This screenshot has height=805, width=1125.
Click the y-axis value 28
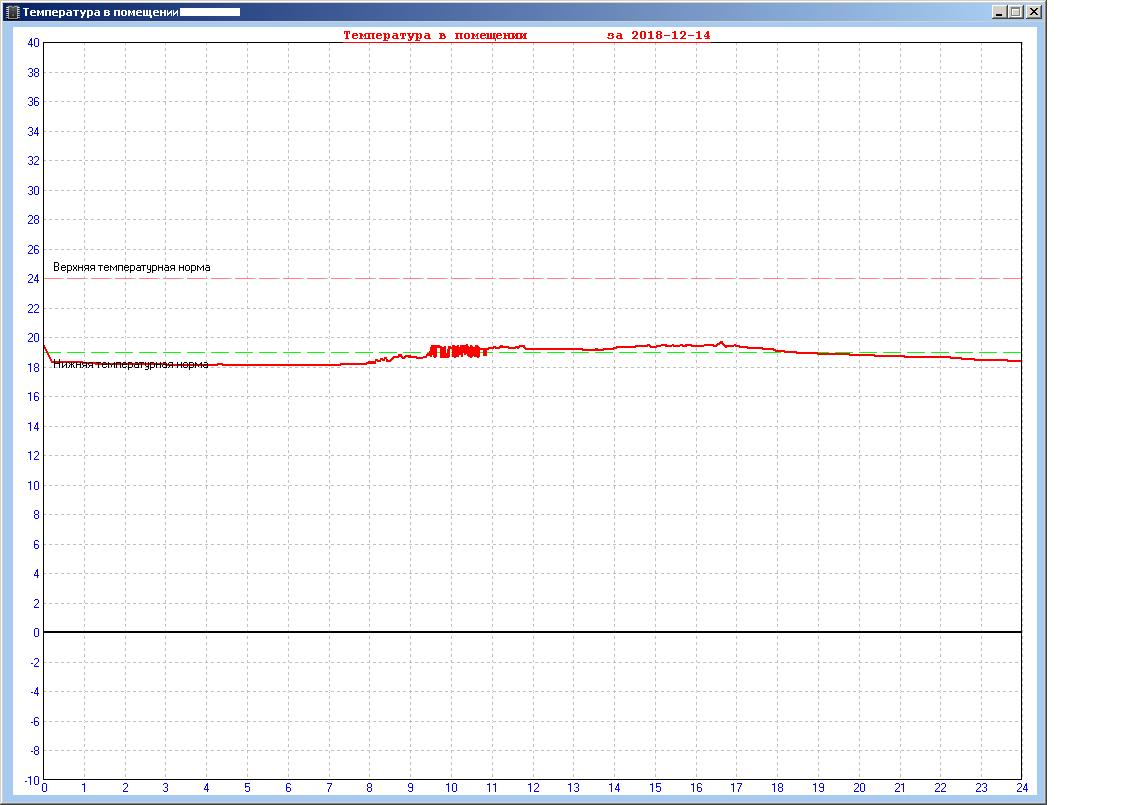(x=34, y=220)
